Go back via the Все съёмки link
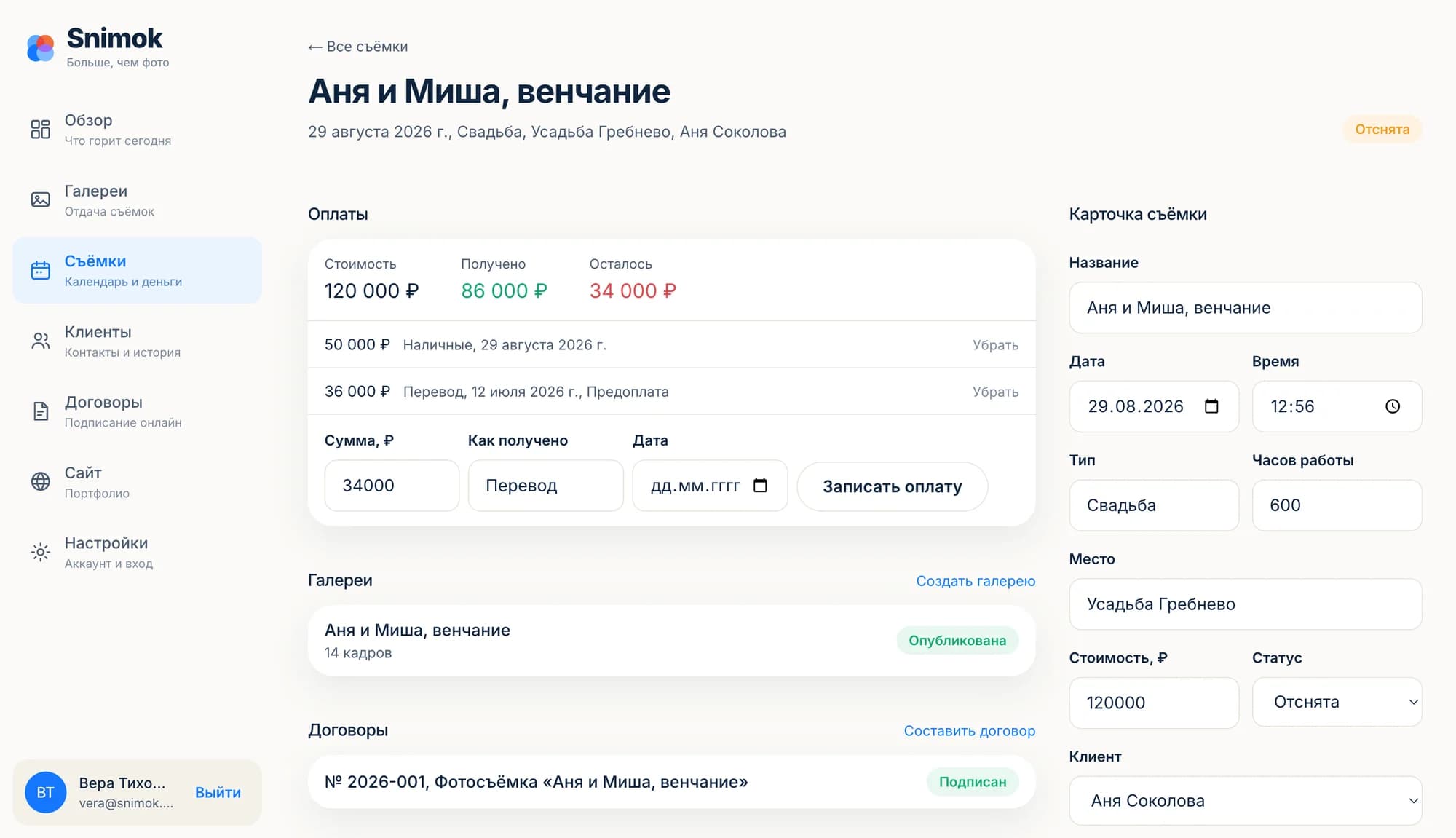 357,47
